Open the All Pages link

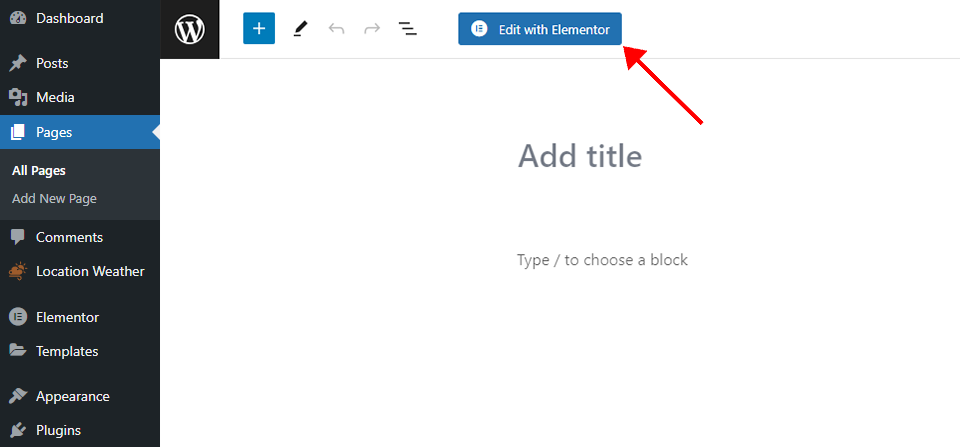pos(39,171)
